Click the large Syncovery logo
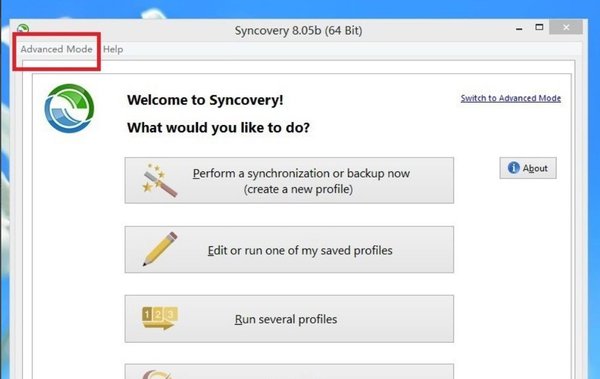Screen dimensions: 600x379 pyautogui.click(x=69, y=108)
